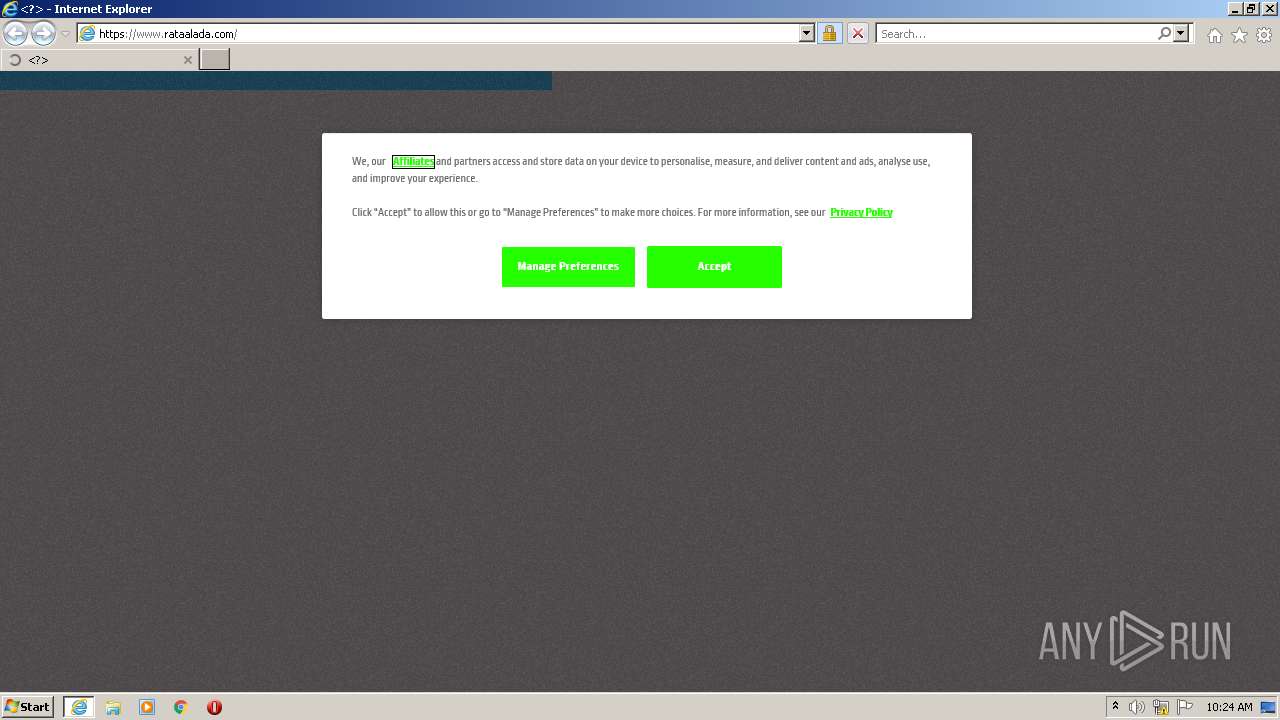
Task: Open a new tab button
Action: pyautogui.click(x=215, y=60)
